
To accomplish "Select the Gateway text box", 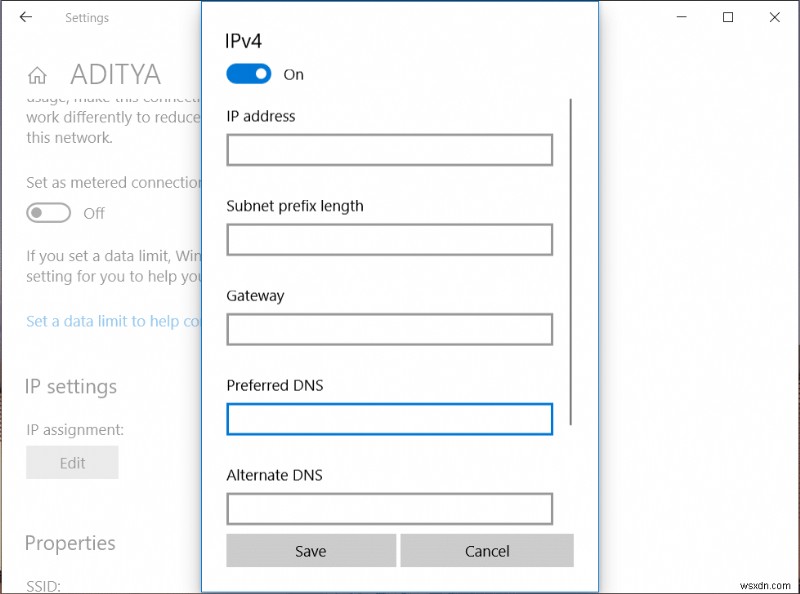I will pos(389,330).
